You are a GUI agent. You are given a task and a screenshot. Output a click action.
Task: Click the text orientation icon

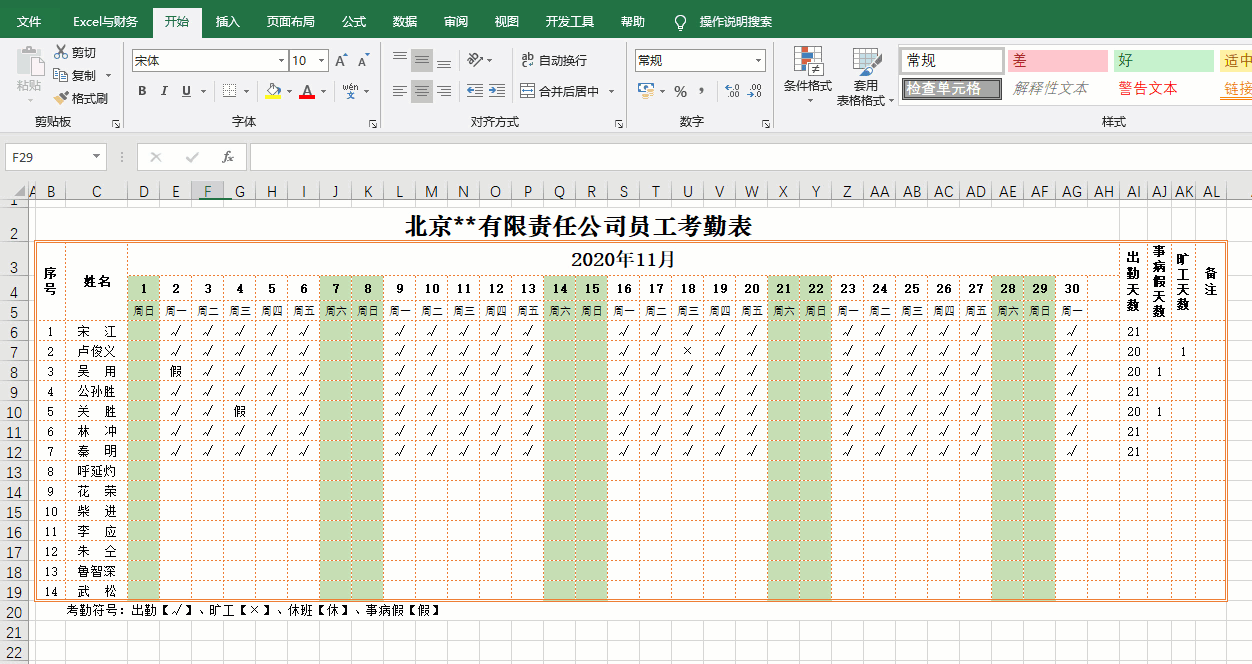tap(476, 60)
